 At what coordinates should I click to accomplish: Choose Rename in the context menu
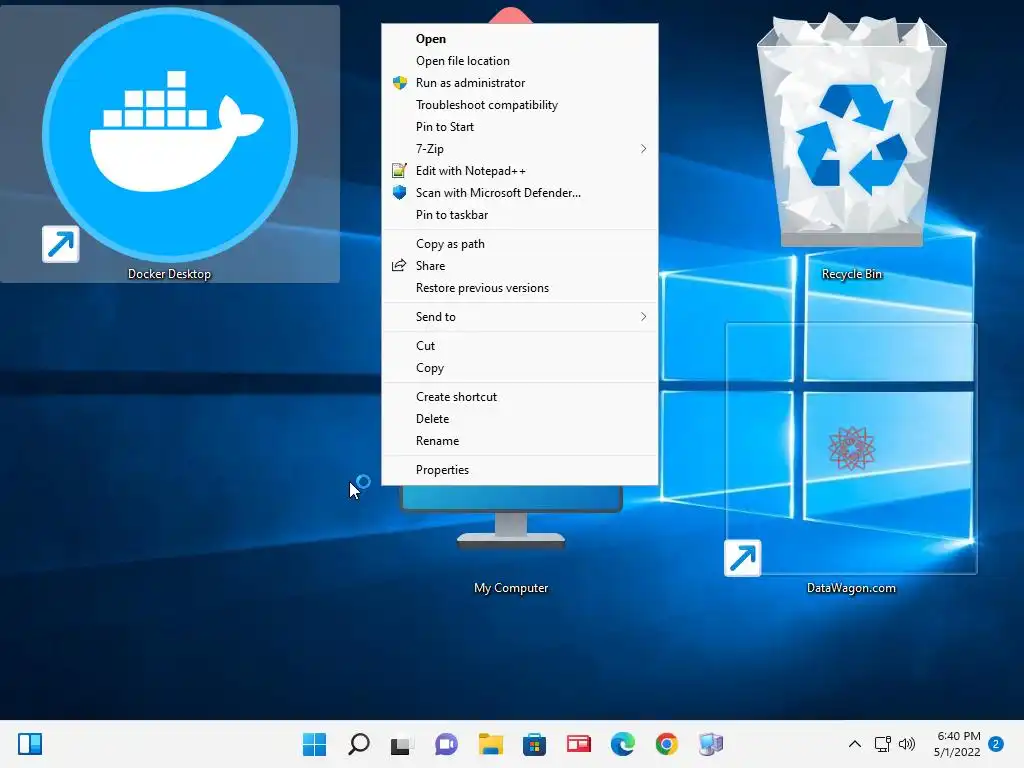pos(520,441)
